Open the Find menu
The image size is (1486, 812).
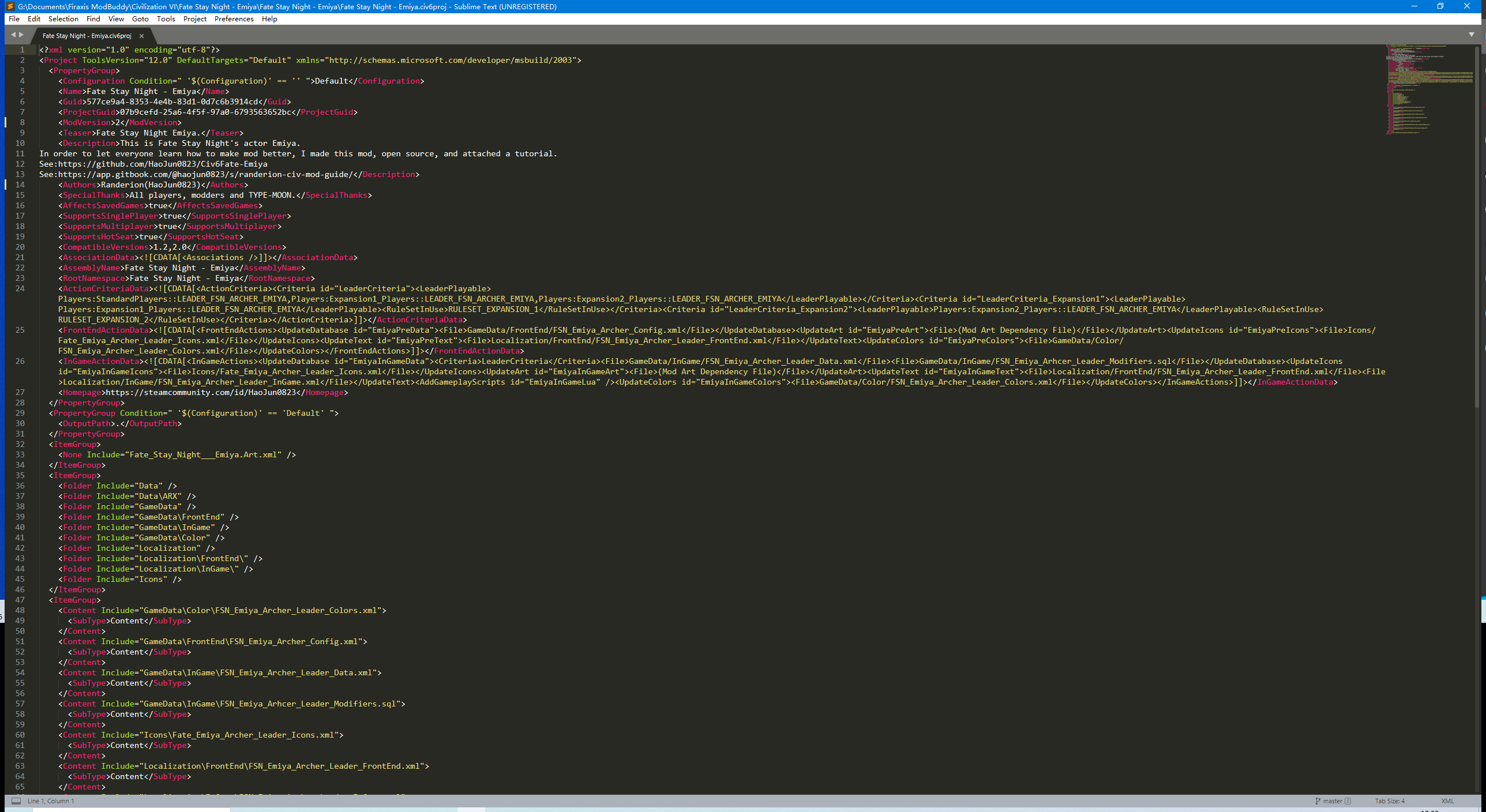tap(93, 19)
